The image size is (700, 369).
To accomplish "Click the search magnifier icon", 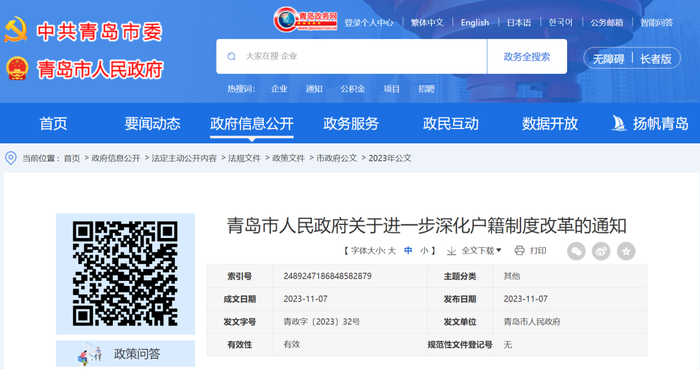I will point(231,56).
